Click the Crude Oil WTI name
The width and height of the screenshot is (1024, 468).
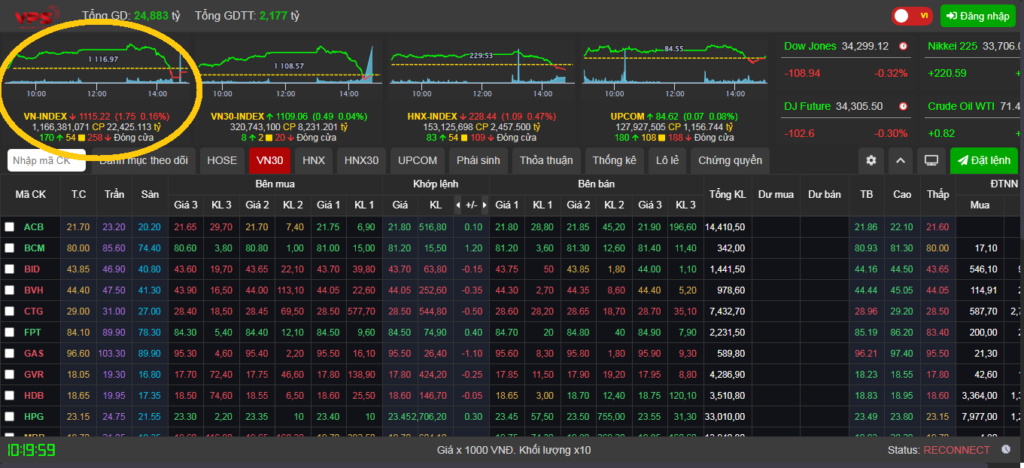tap(963, 106)
